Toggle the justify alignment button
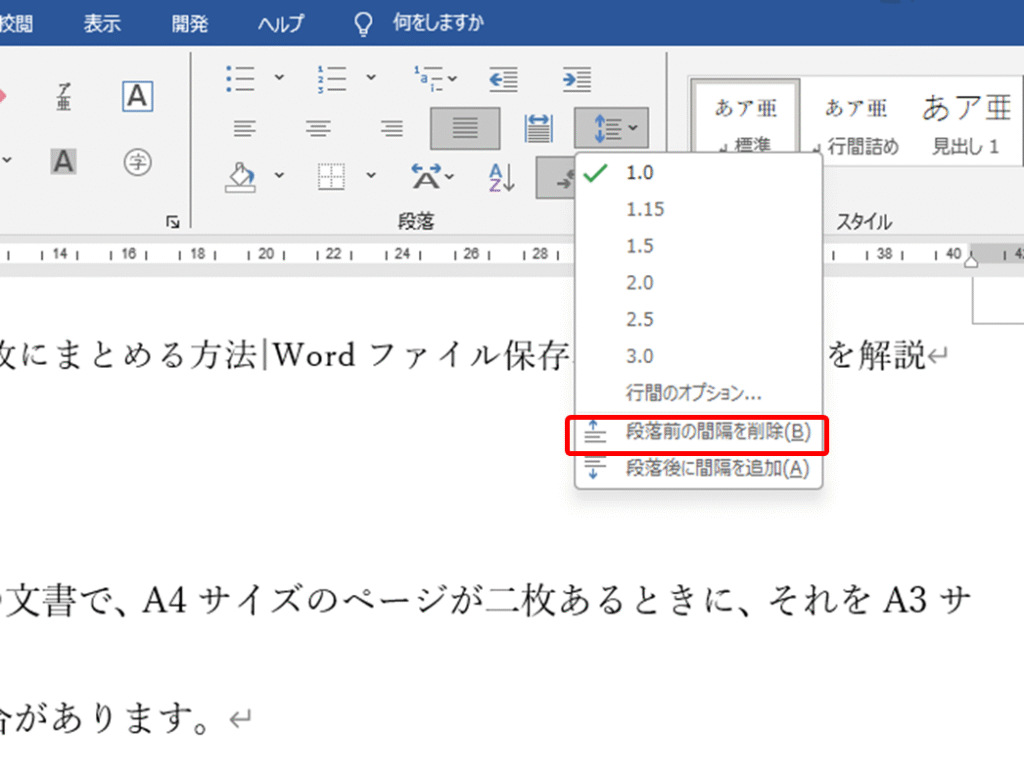This screenshot has width=1024, height=776. [465, 128]
